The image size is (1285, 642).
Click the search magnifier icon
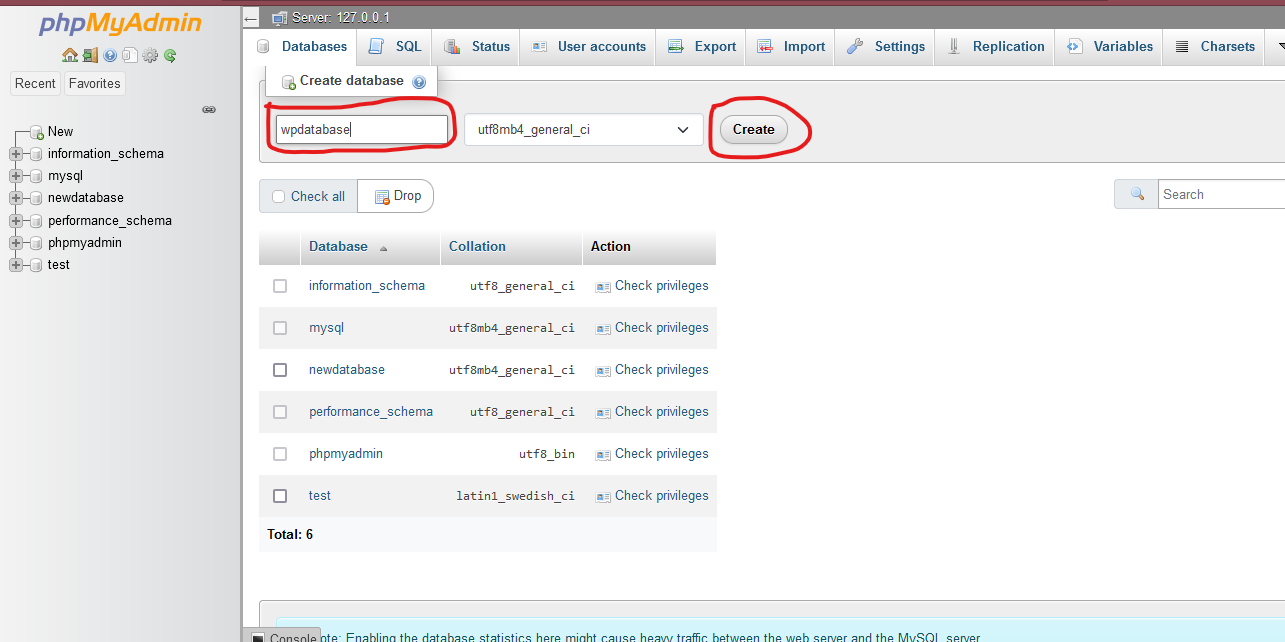(x=1137, y=194)
